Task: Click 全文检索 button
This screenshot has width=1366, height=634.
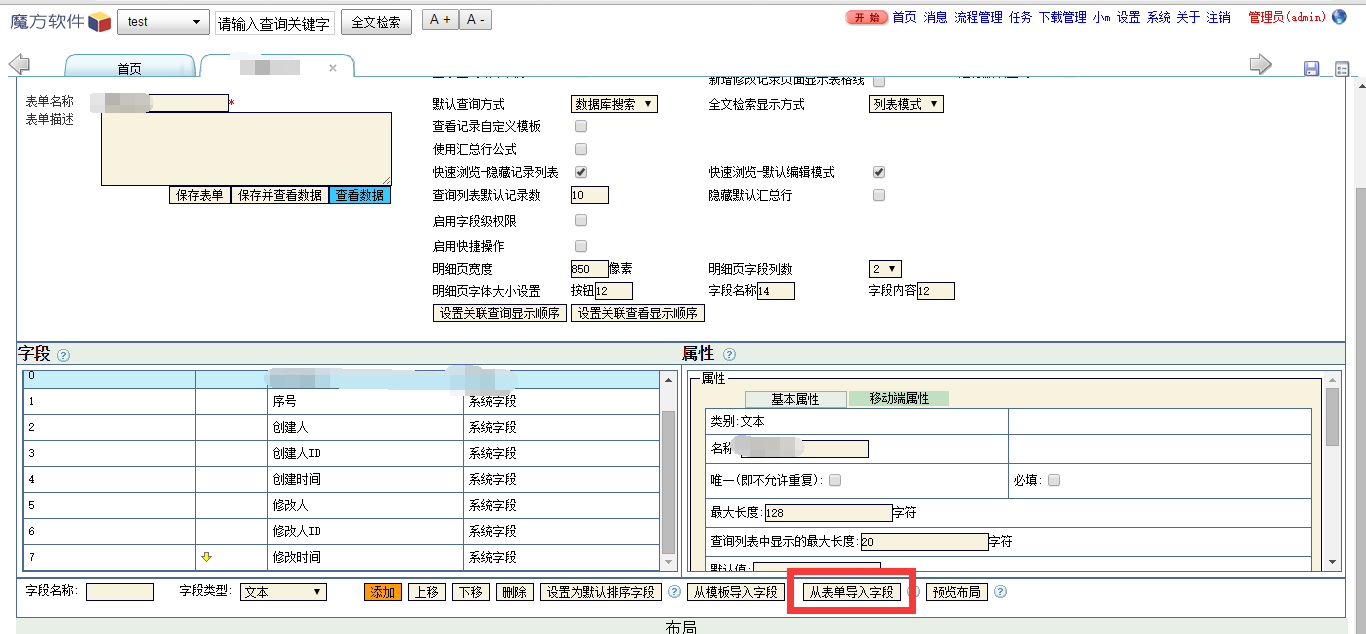Action: (x=376, y=22)
